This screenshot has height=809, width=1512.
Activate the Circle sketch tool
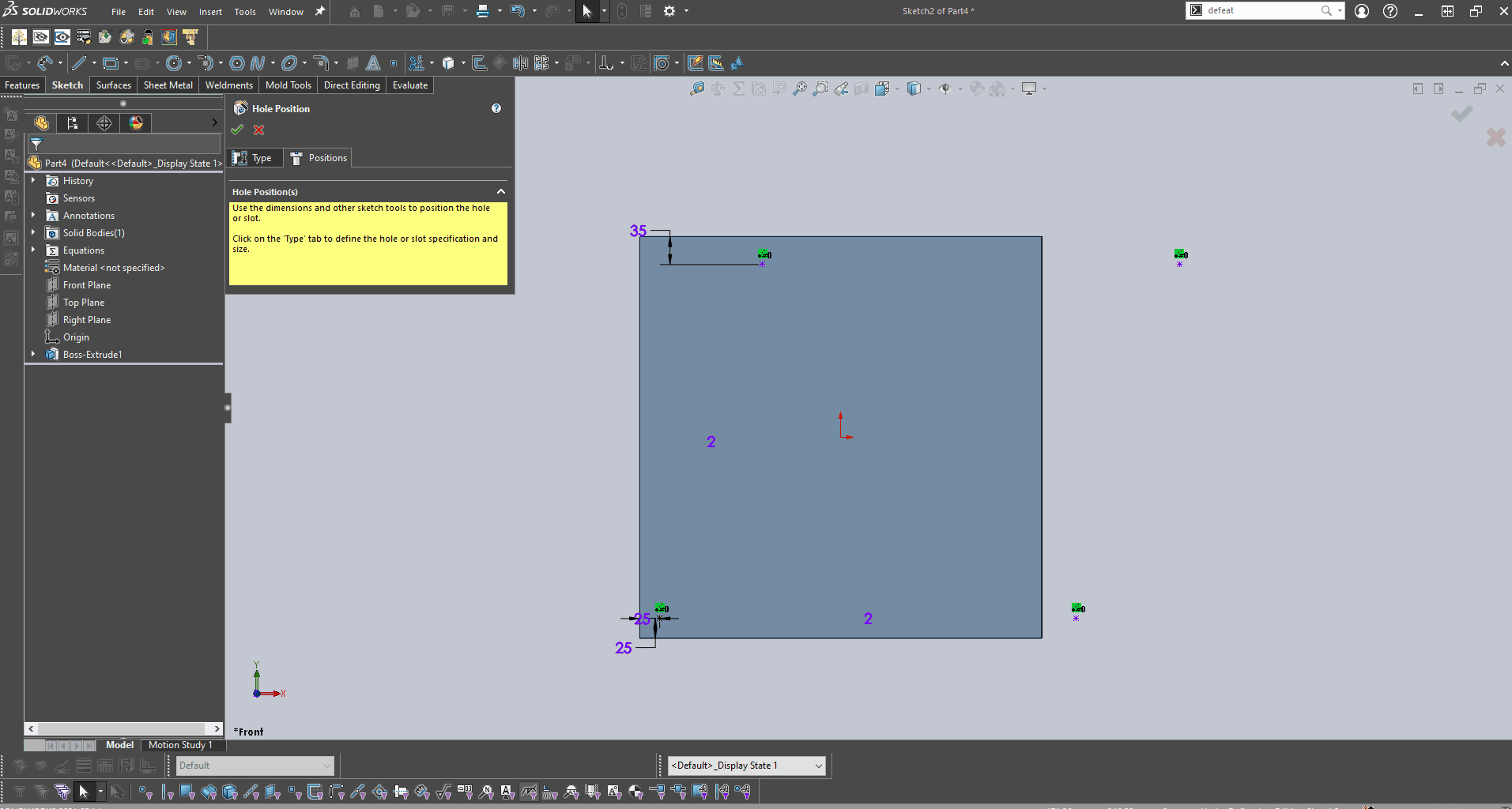174,63
